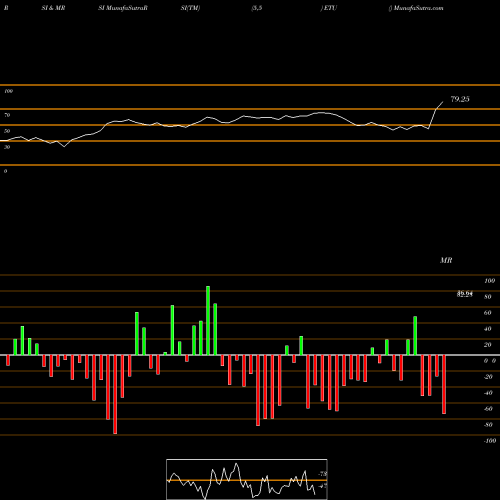The height and width of the screenshot is (500, 500).
Task: Click the overlapping 82.24 value label
Action: pos(465,294)
